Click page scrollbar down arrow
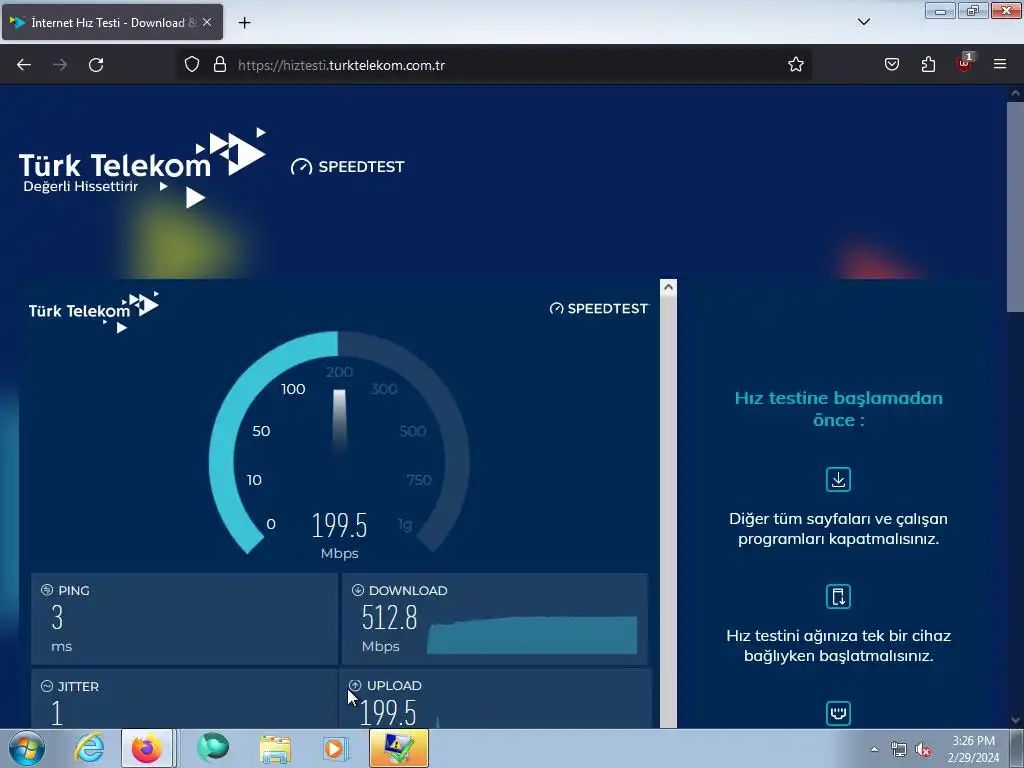Viewport: 1024px width, 768px height. pos(1015,720)
